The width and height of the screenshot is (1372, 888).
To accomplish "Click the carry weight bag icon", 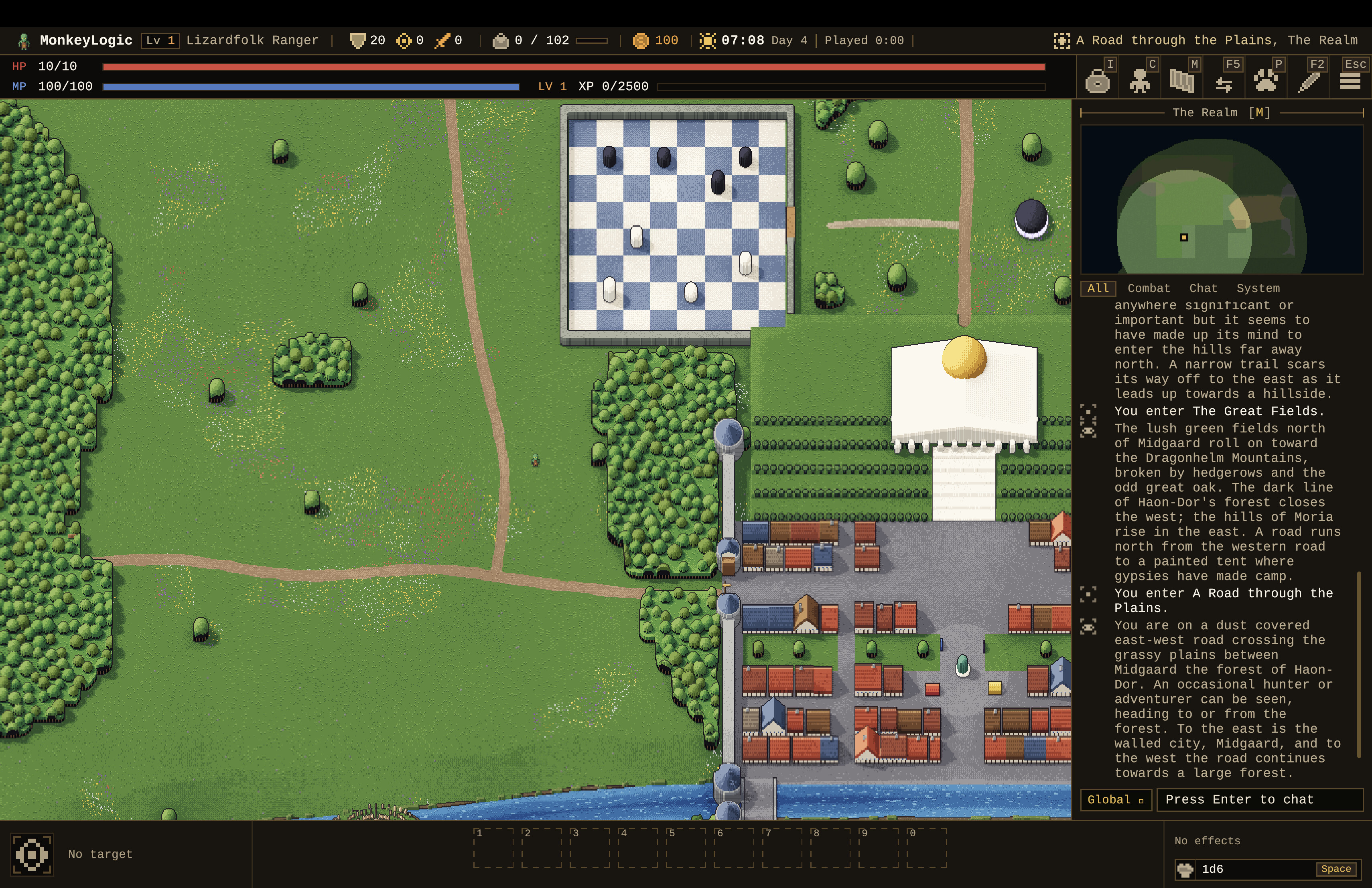I will (x=500, y=41).
